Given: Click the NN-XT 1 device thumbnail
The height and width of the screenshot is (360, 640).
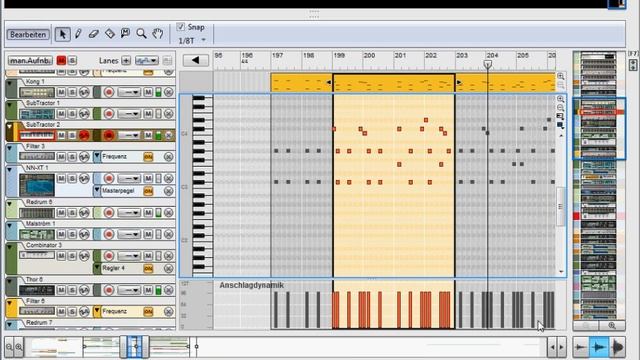Looking at the screenshot, I should pyautogui.click(x=37, y=185).
